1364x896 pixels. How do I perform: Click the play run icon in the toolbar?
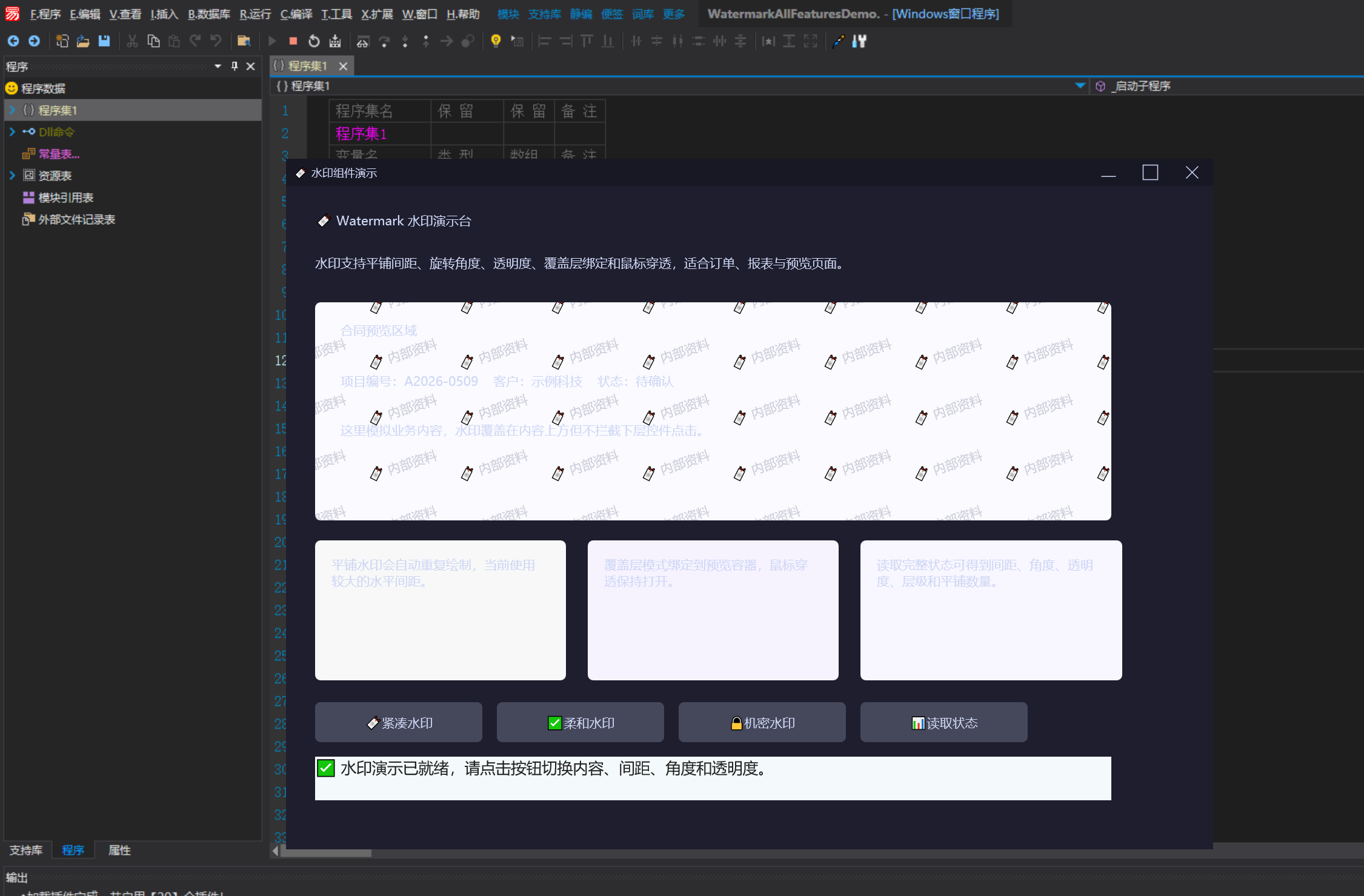pyautogui.click(x=272, y=41)
